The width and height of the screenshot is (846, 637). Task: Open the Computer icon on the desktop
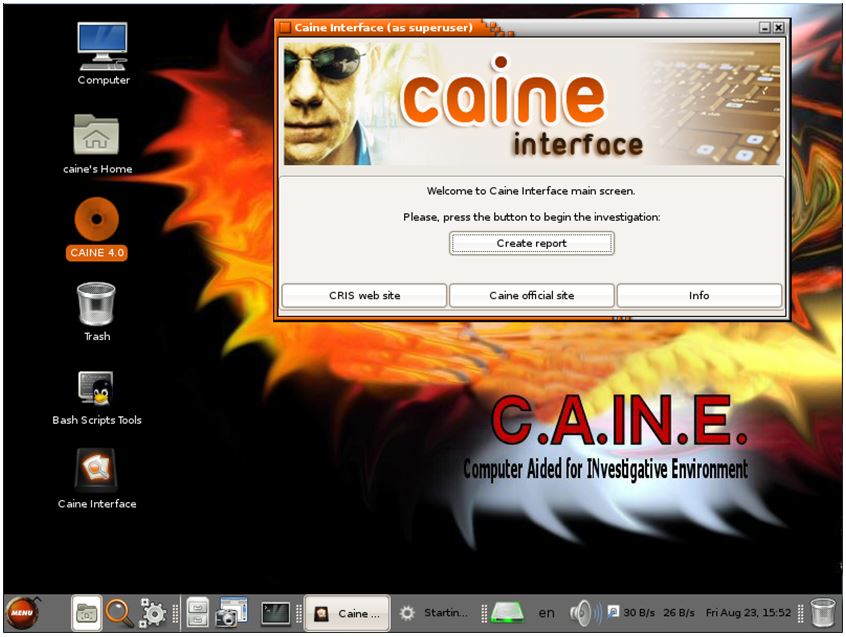101,48
